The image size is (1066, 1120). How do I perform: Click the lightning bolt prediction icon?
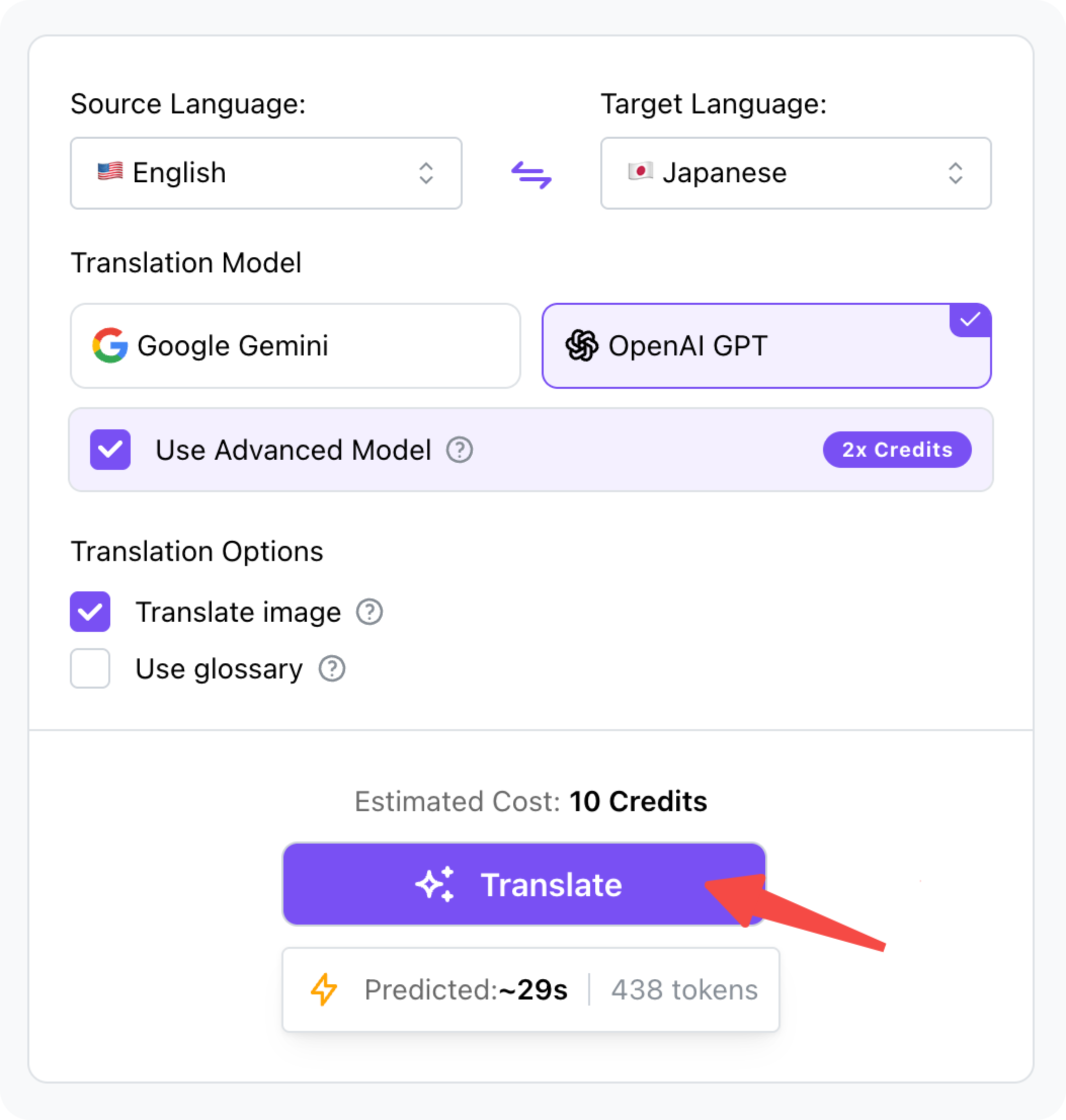[324, 989]
